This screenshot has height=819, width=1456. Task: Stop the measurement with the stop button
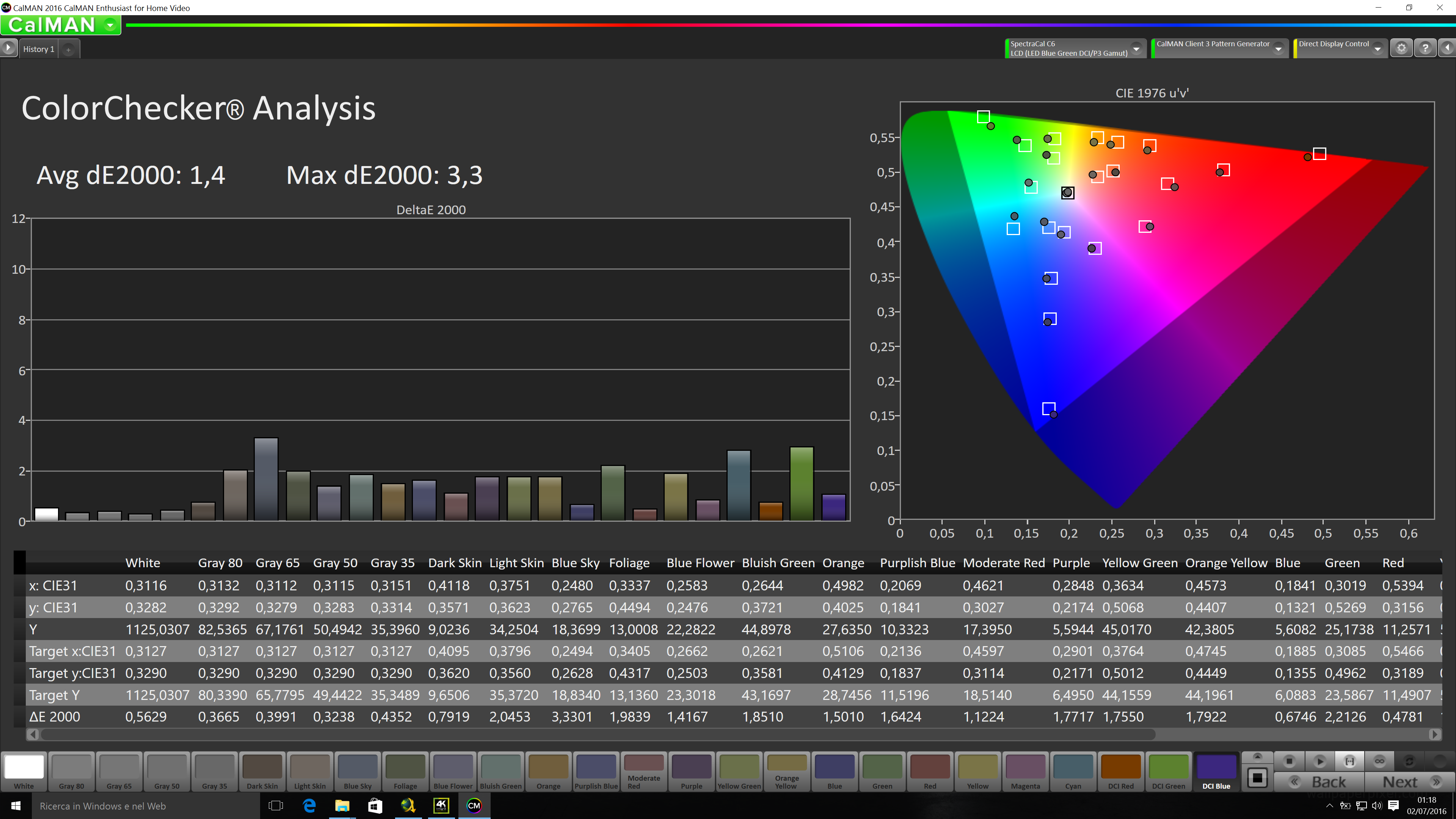click(x=1289, y=761)
